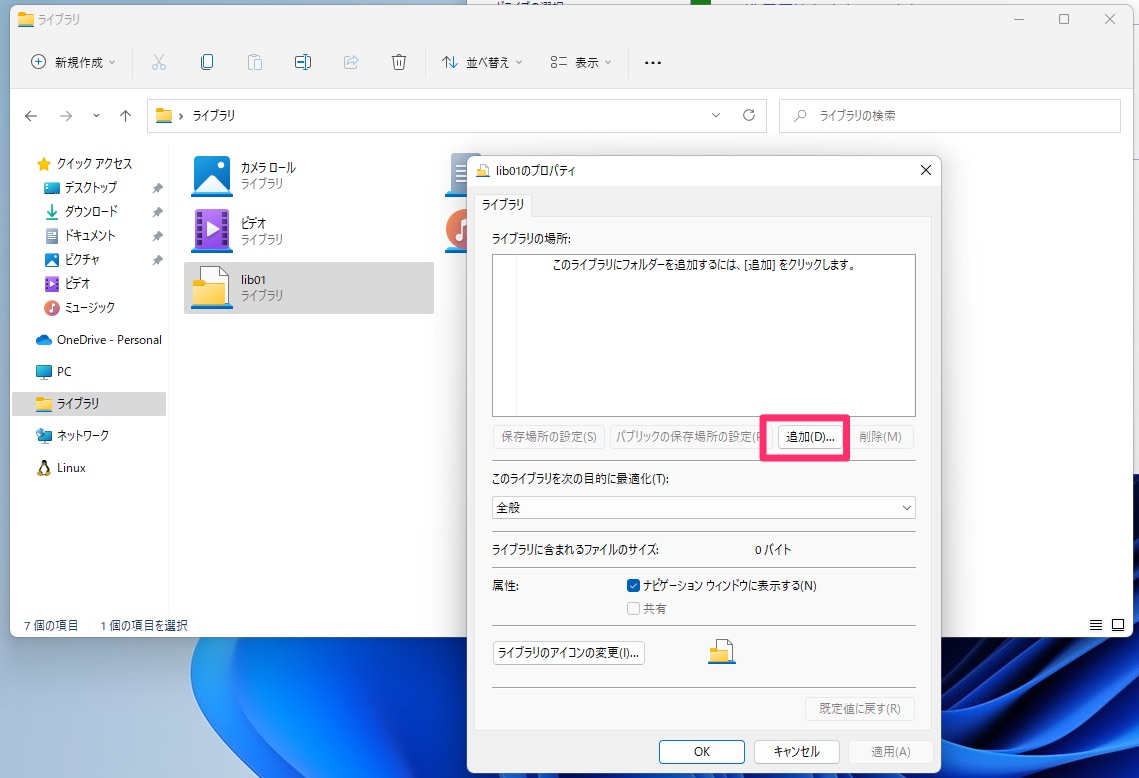
Task: Select ネットワーク in navigation pane
Action: [82, 435]
